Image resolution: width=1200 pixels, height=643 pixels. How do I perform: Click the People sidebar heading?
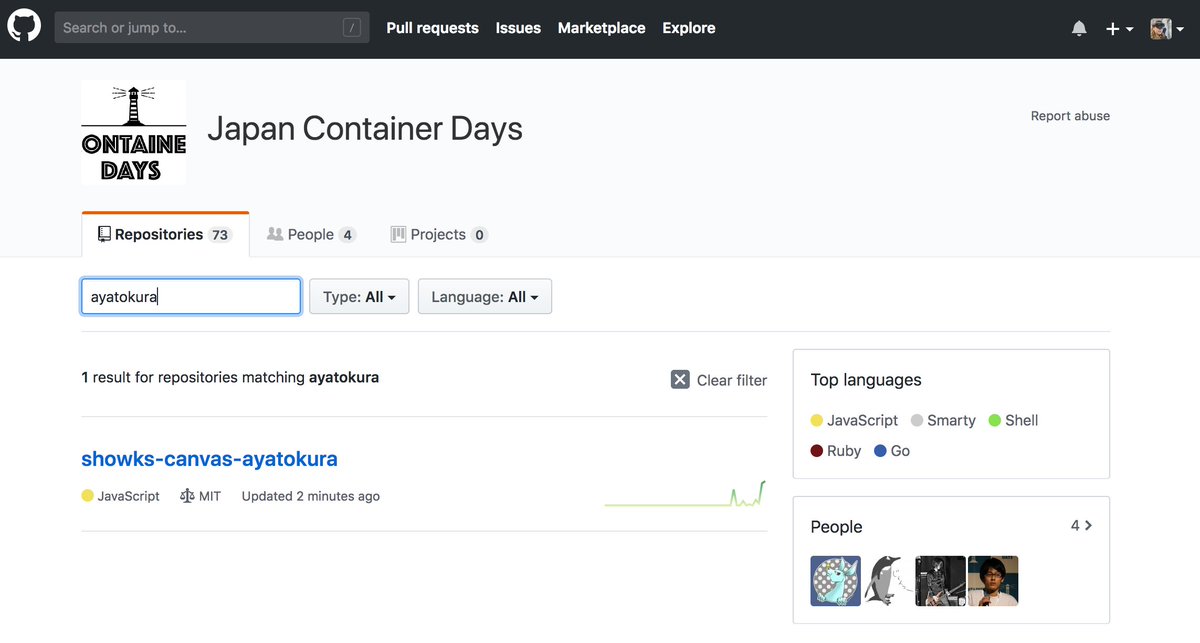click(836, 527)
